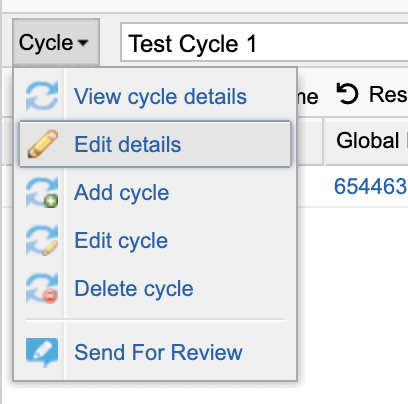This screenshot has height=404, width=408.
Task: Click the Edit cycle icon with small pencil
Action: 42,240
